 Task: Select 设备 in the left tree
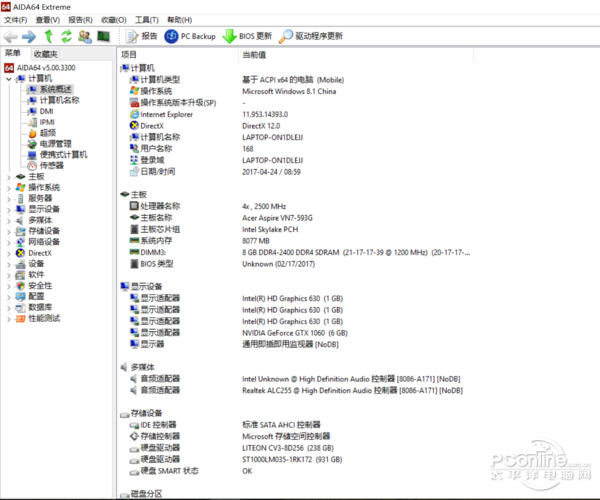click(x=36, y=264)
